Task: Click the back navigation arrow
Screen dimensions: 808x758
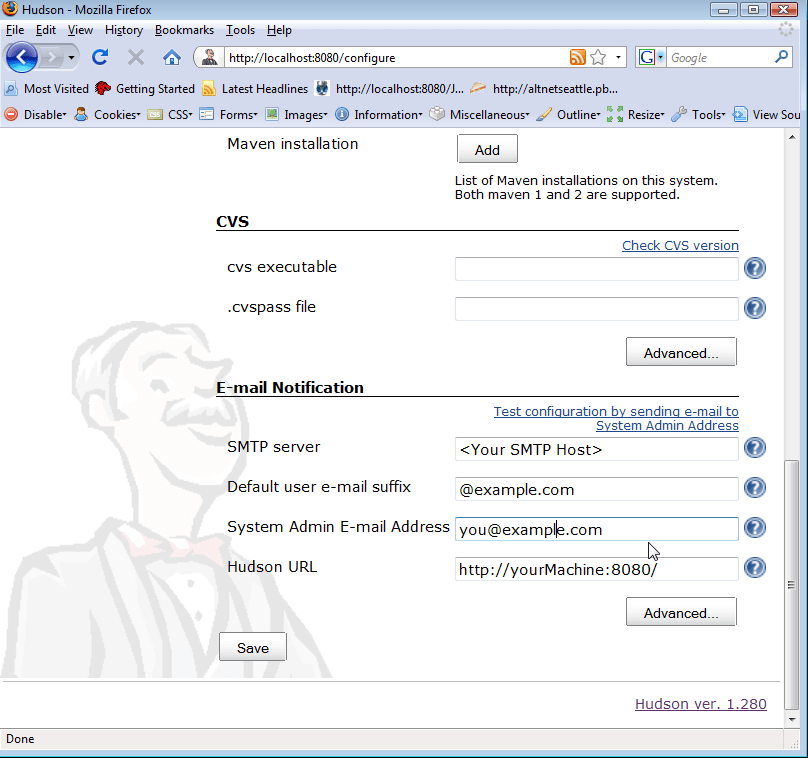Action: tap(21, 57)
